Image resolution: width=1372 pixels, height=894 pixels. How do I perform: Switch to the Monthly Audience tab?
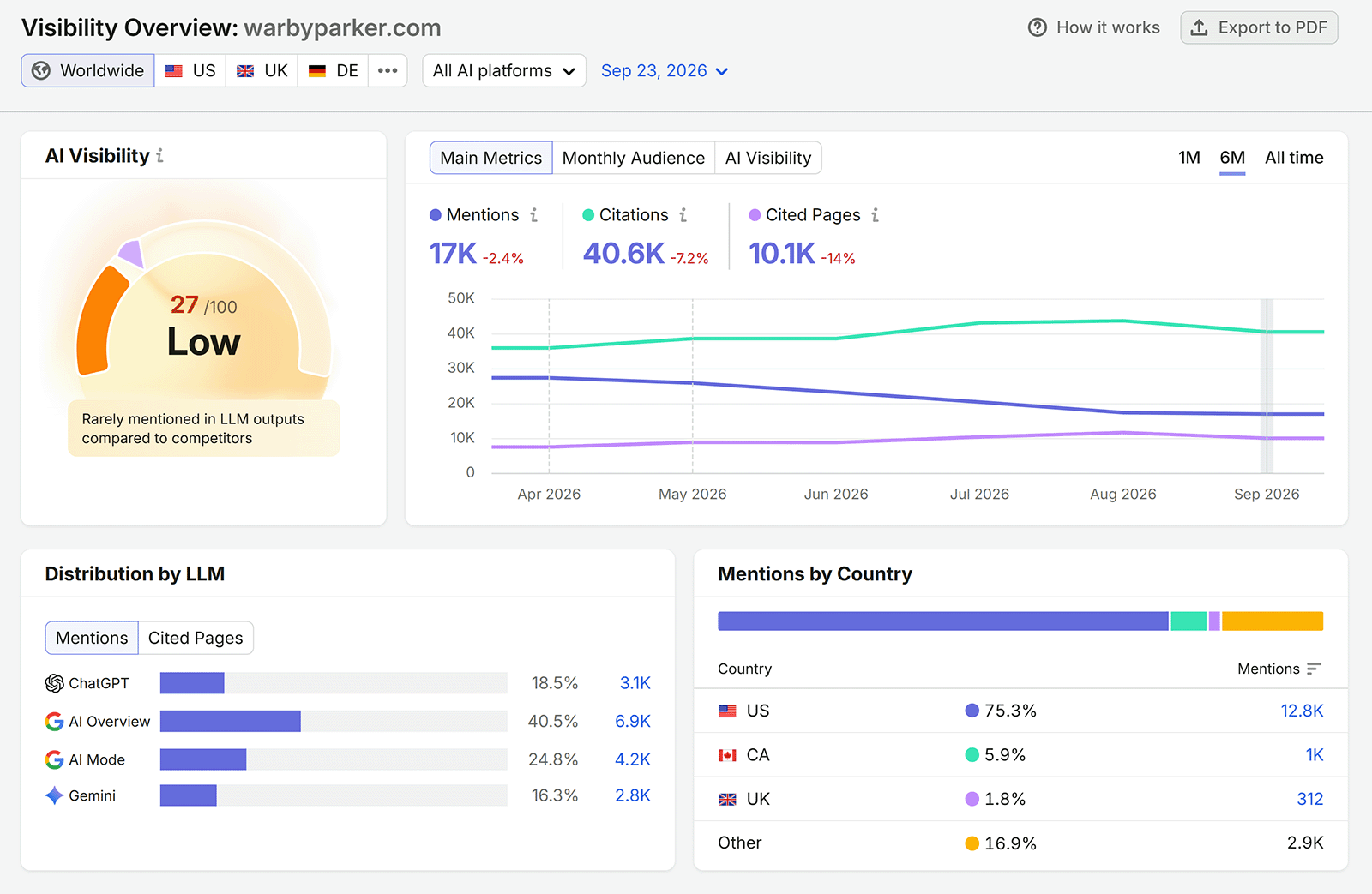[x=634, y=158]
